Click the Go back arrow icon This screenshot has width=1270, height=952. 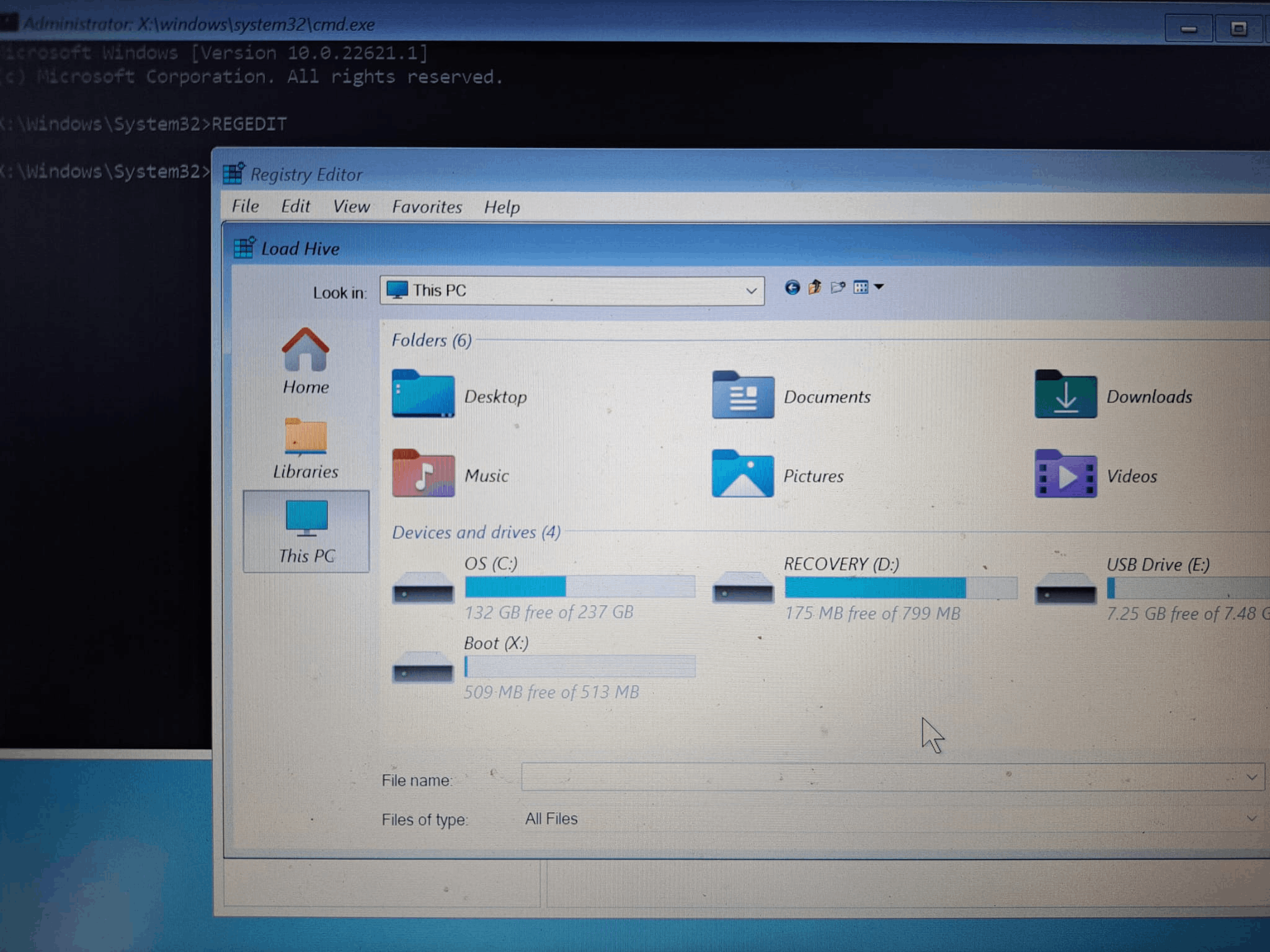pyautogui.click(x=792, y=288)
